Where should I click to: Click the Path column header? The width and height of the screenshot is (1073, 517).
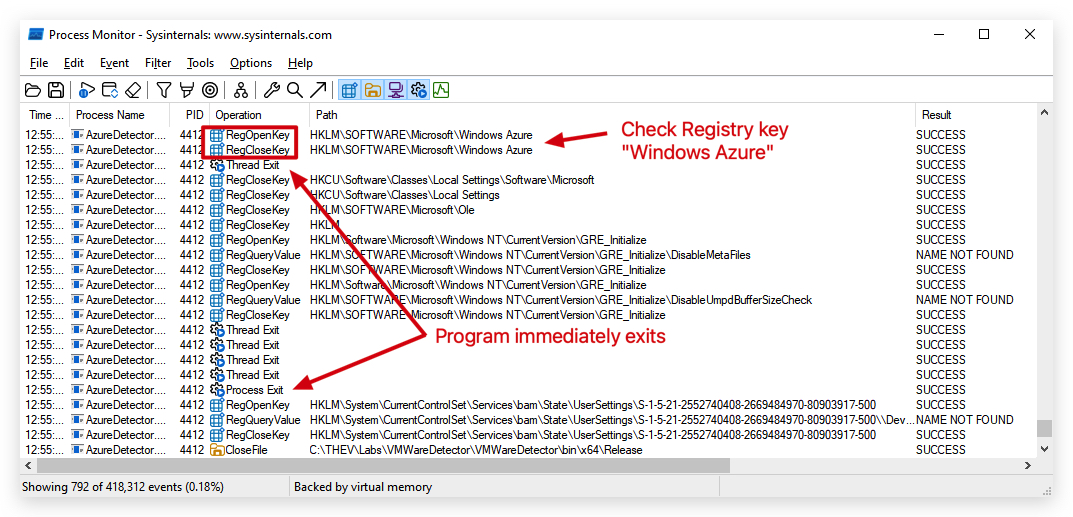(x=612, y=115)
